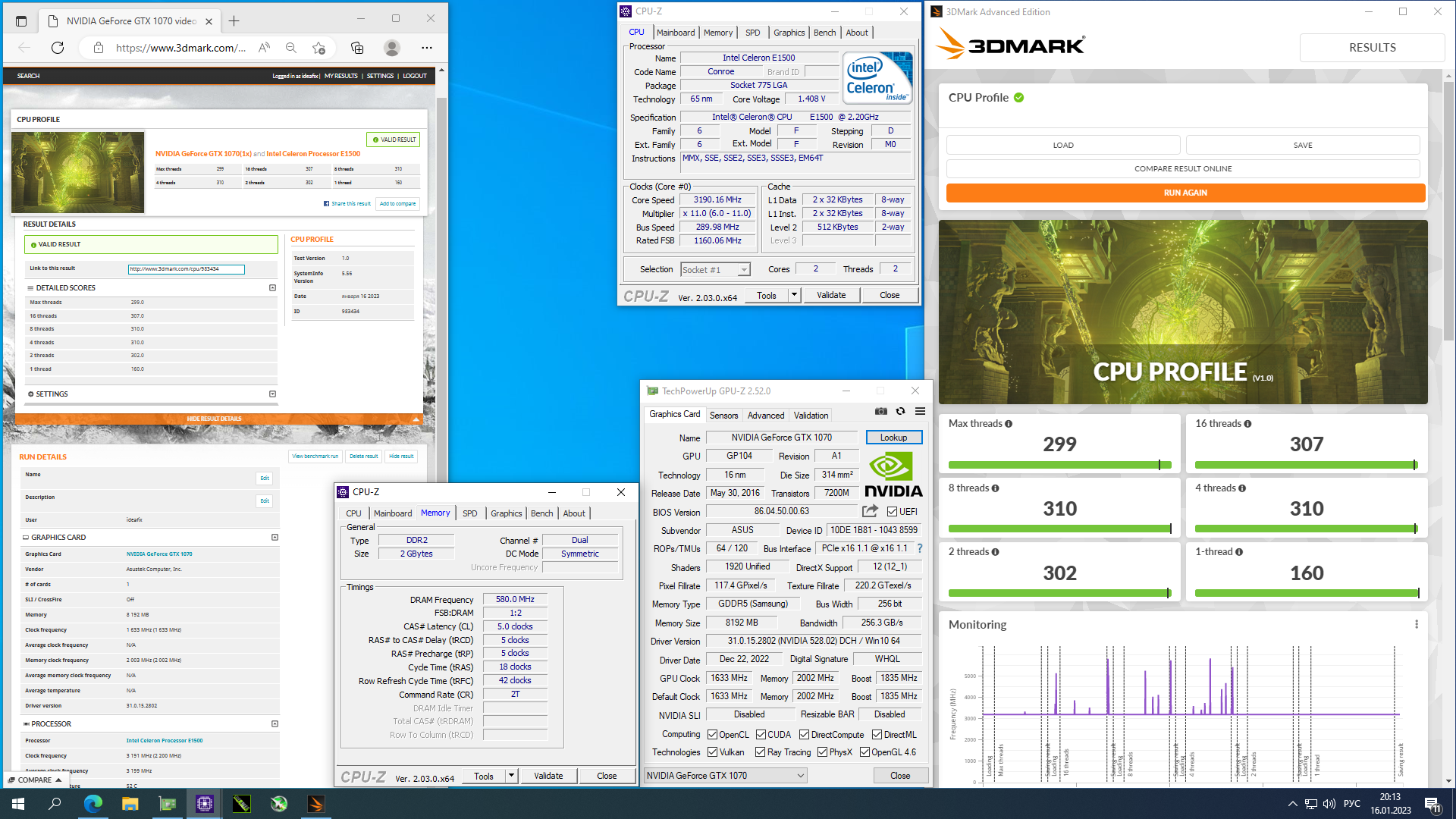The width and height of the screenshot is (1456, 819).
Task: Toggle the Ray Tracing checkbox
Action: pos(760,752)
